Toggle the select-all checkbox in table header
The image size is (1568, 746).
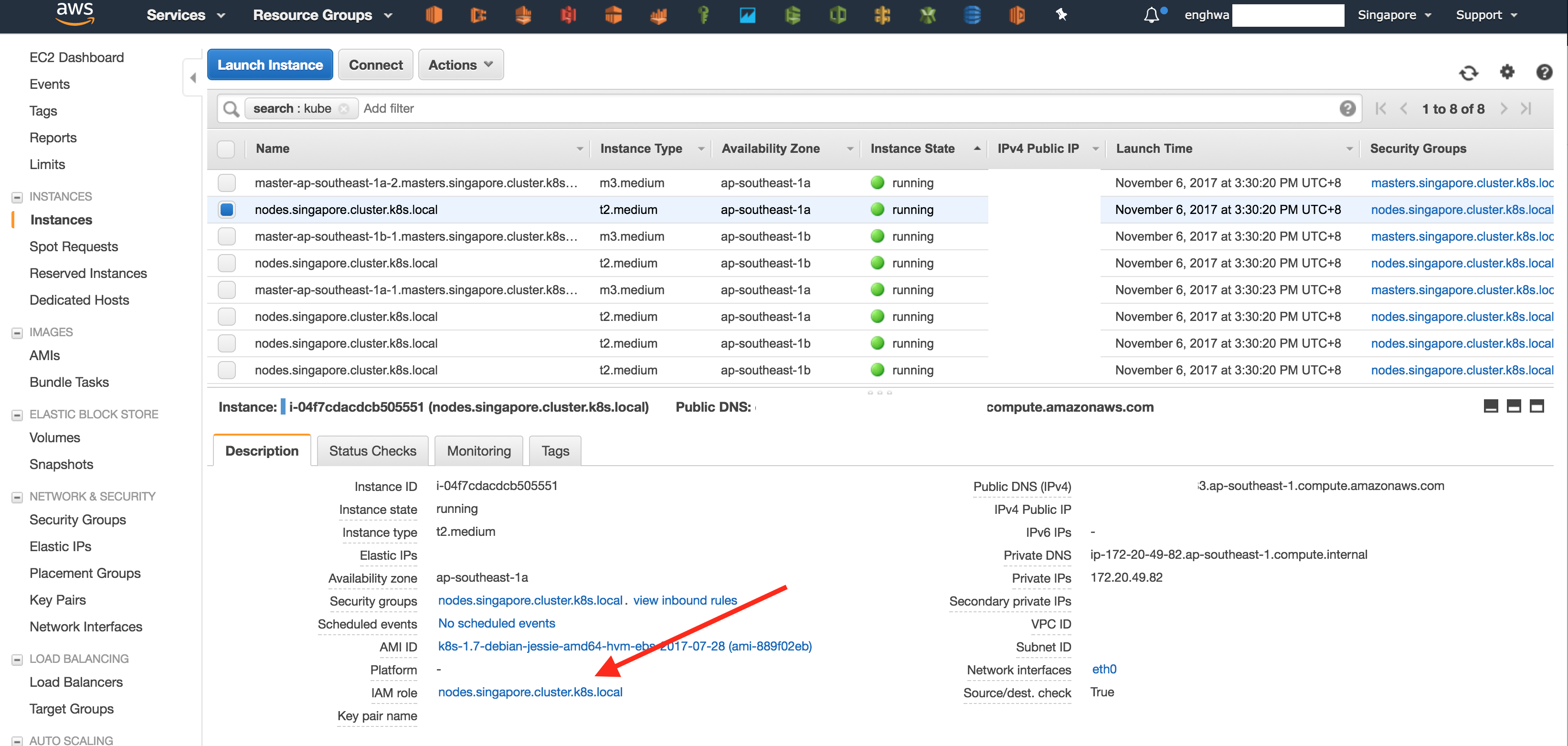click(226, 149)
